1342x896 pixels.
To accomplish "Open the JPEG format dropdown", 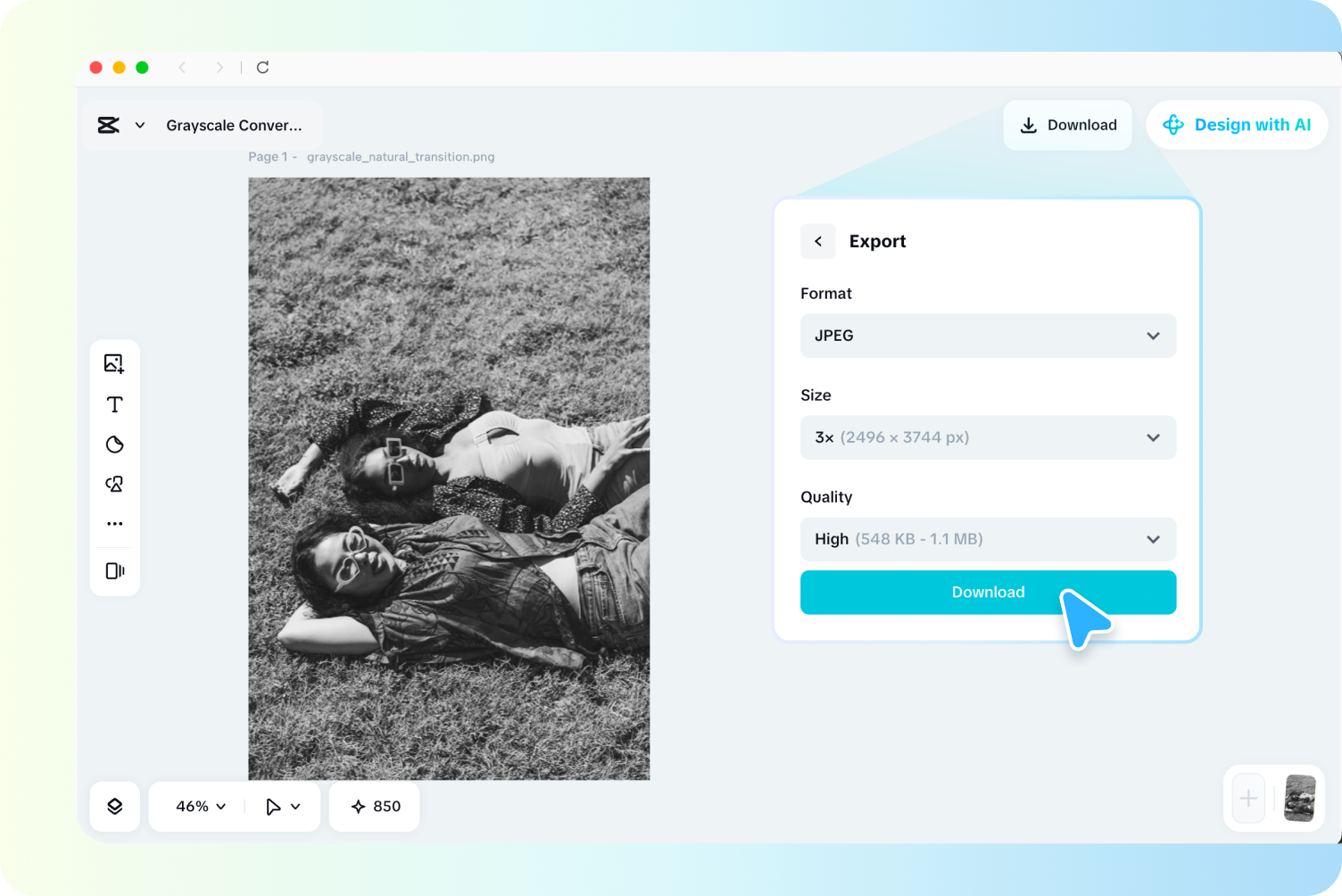I will coord(988,336).
